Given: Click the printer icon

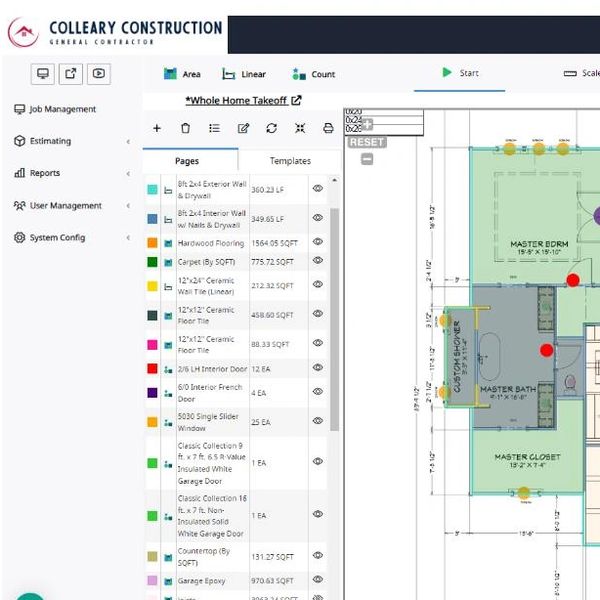Looking at the screenshot, I should click(x=328, y=128).
